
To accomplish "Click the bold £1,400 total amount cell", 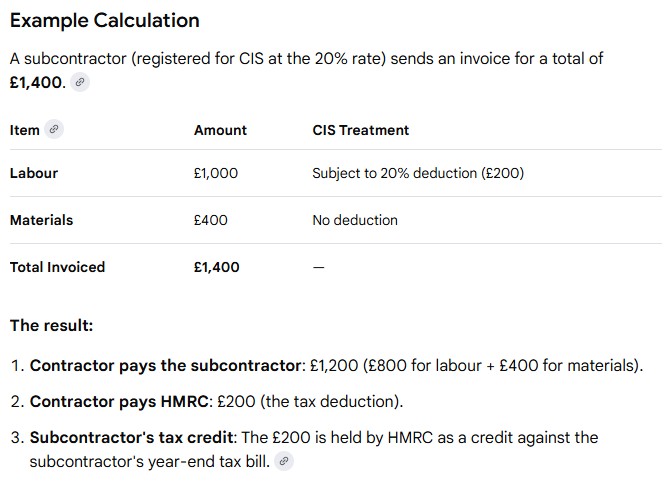I will (216, 267).
